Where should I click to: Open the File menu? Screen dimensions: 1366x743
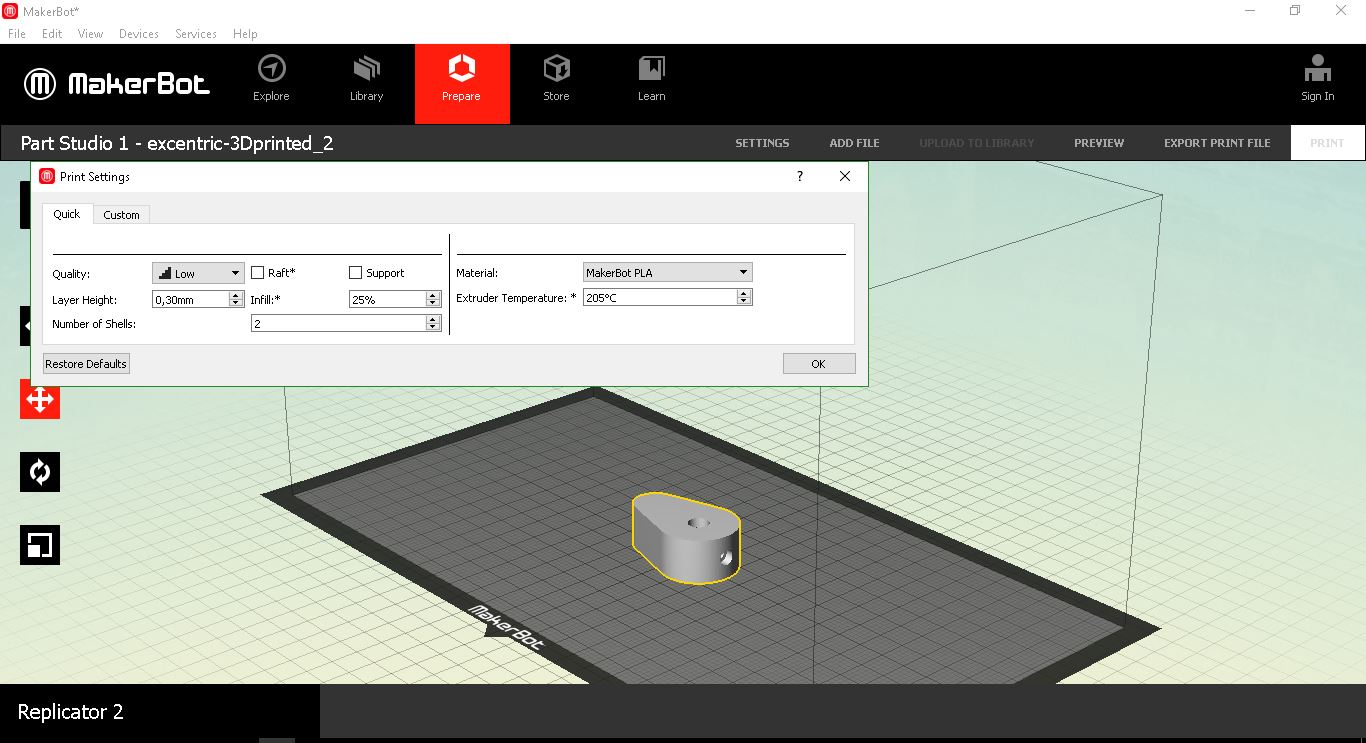[16, 33]
